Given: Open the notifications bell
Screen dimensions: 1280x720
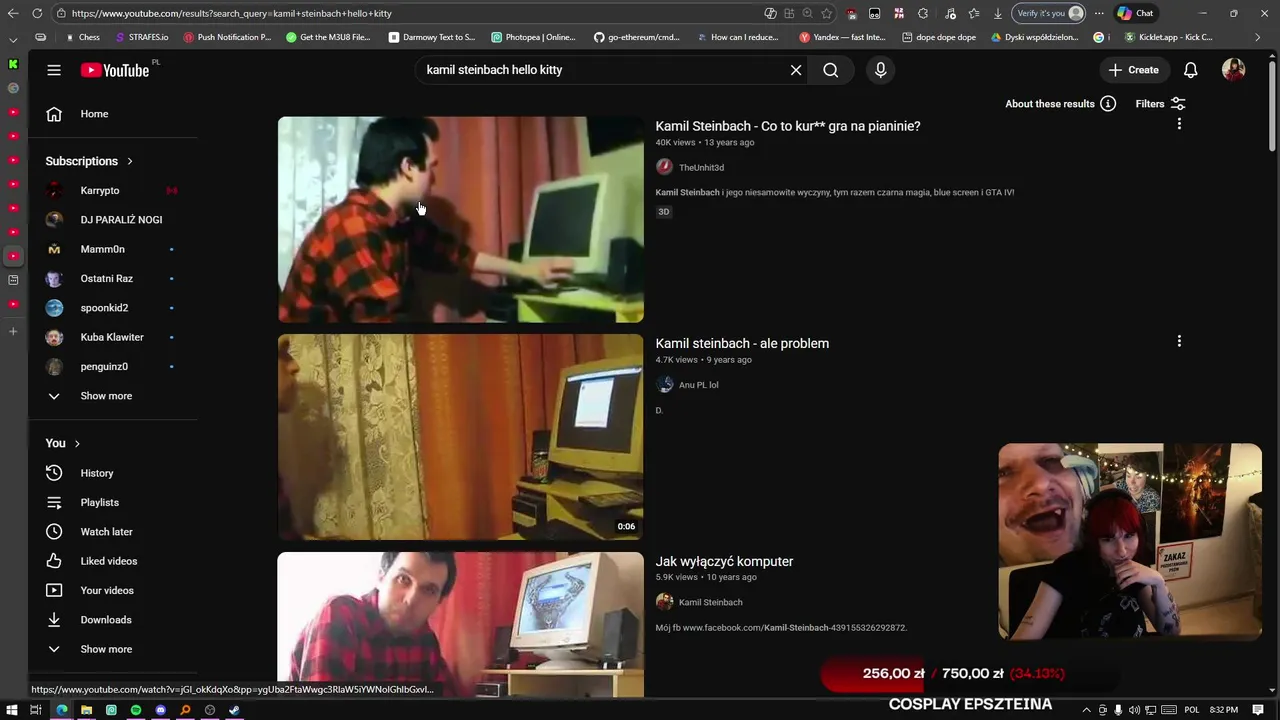Looking at the screenshot, I should 1191,70.
